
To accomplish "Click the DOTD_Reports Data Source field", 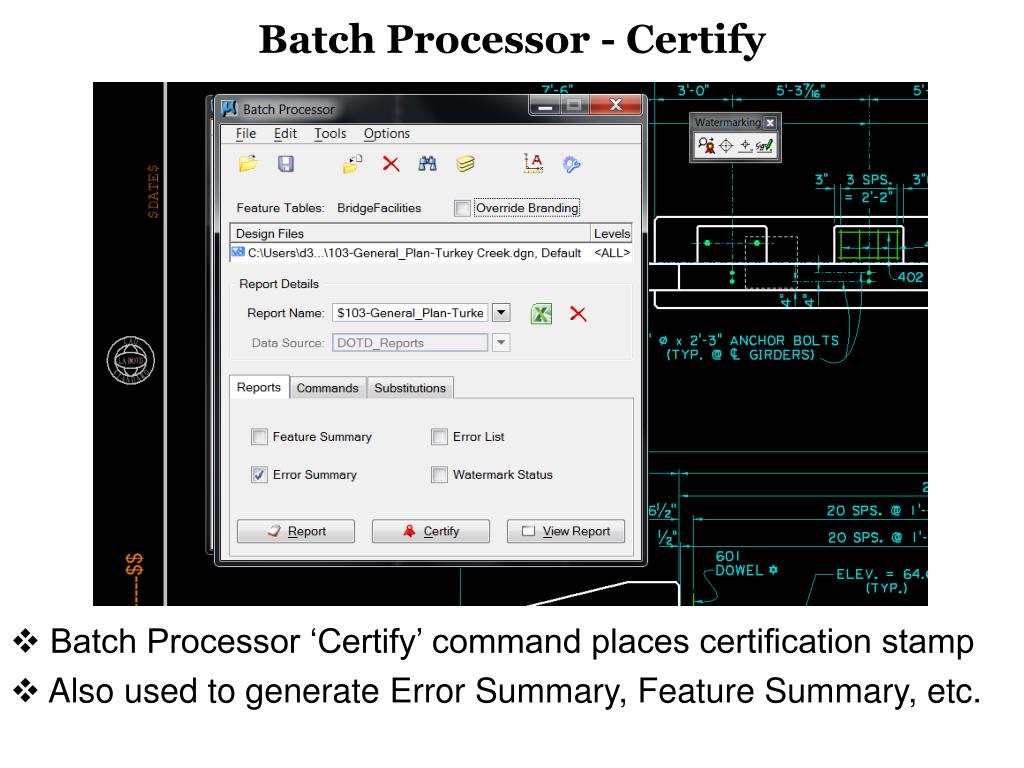I will (410, 342).
